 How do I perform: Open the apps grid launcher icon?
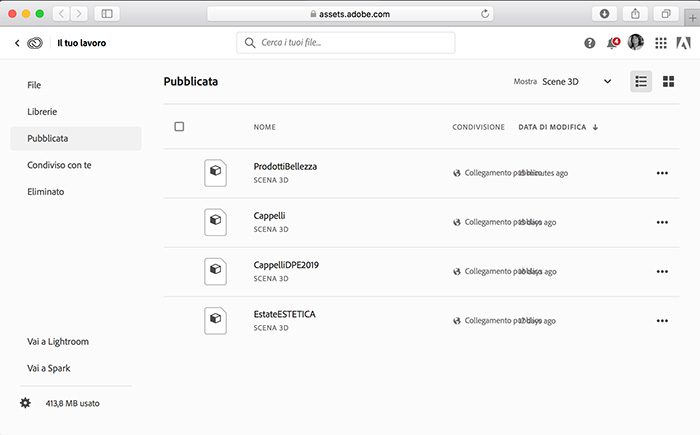[x=661, y=43]
